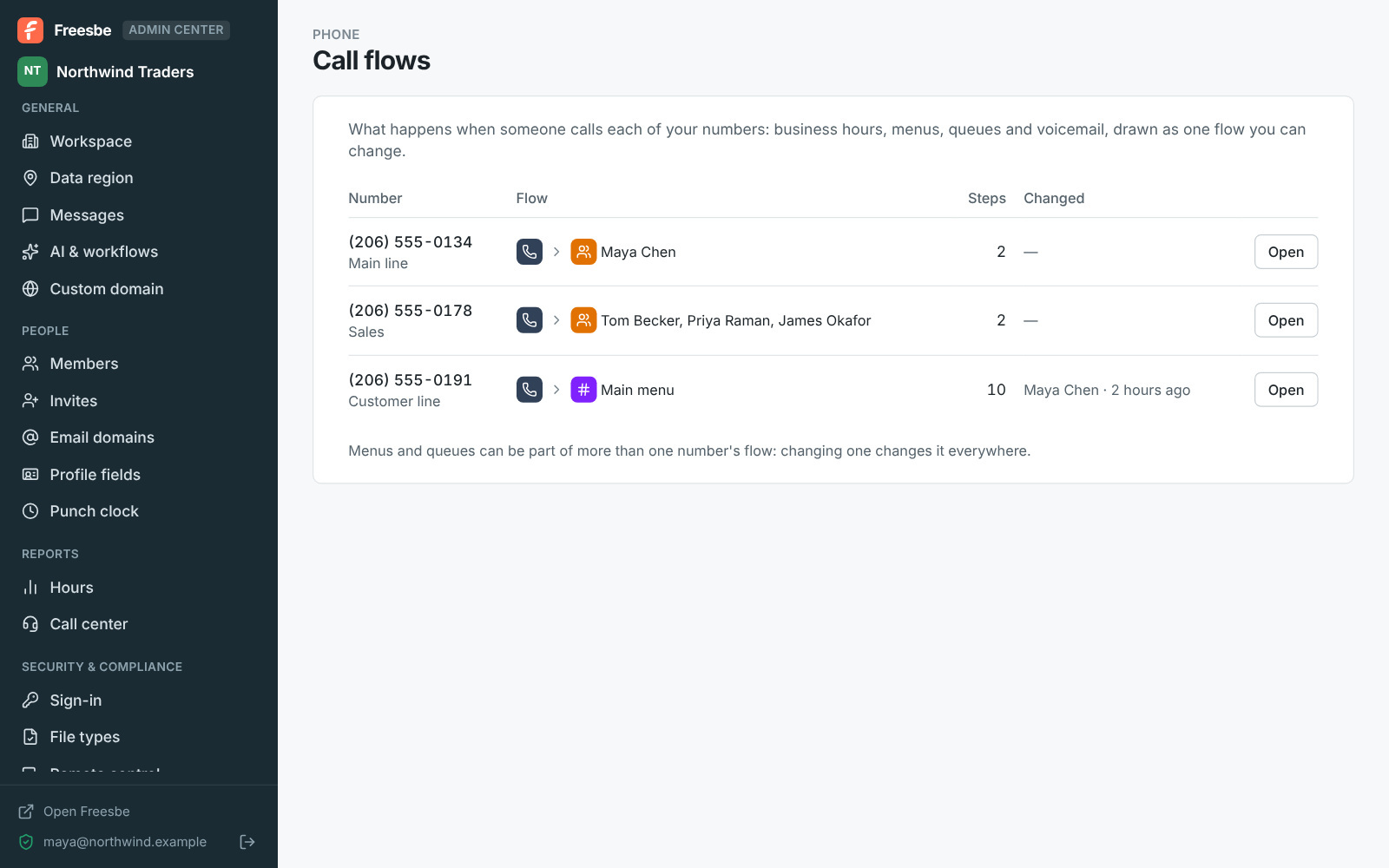
Task: Click the phone icon in Customer line row
Action: 530,390
